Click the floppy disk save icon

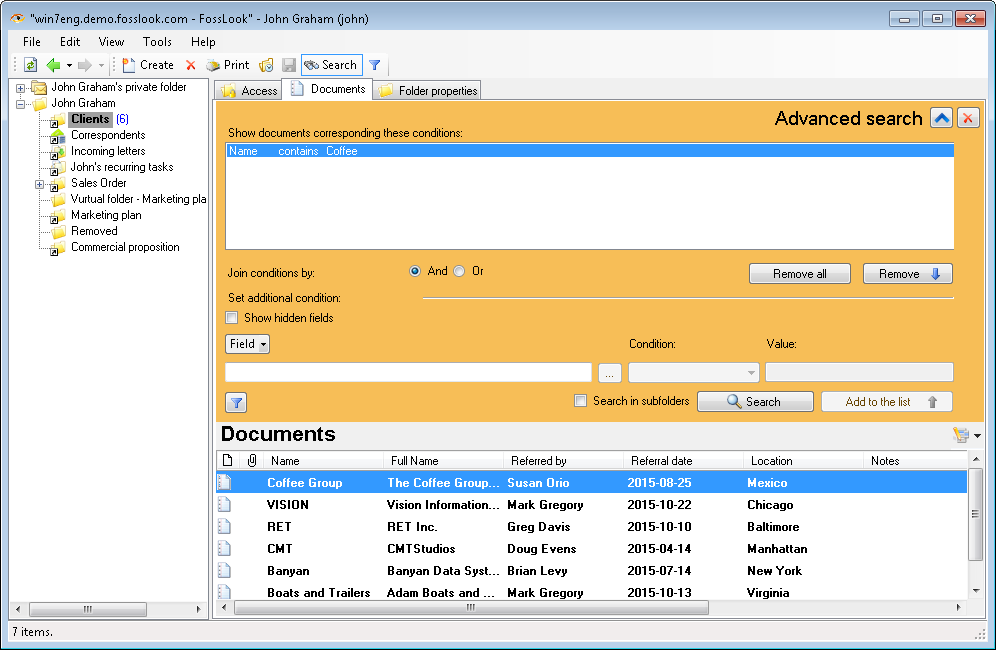click(289, 65)
